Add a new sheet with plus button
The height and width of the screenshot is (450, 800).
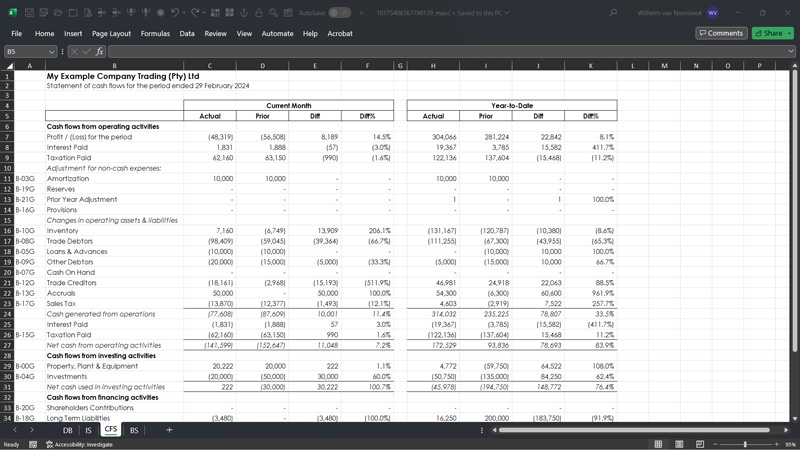tap(169, 430)
